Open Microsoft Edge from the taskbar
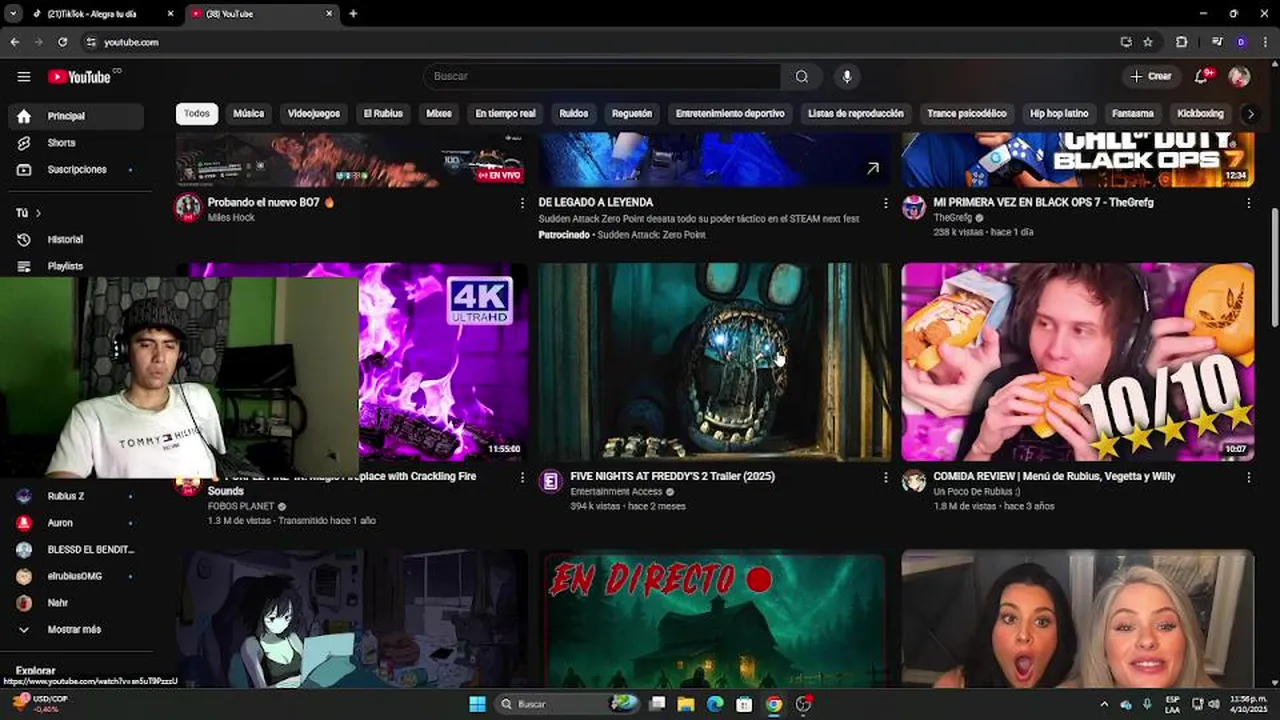Screen dimensions: 1280x720 tap(715, 704)
